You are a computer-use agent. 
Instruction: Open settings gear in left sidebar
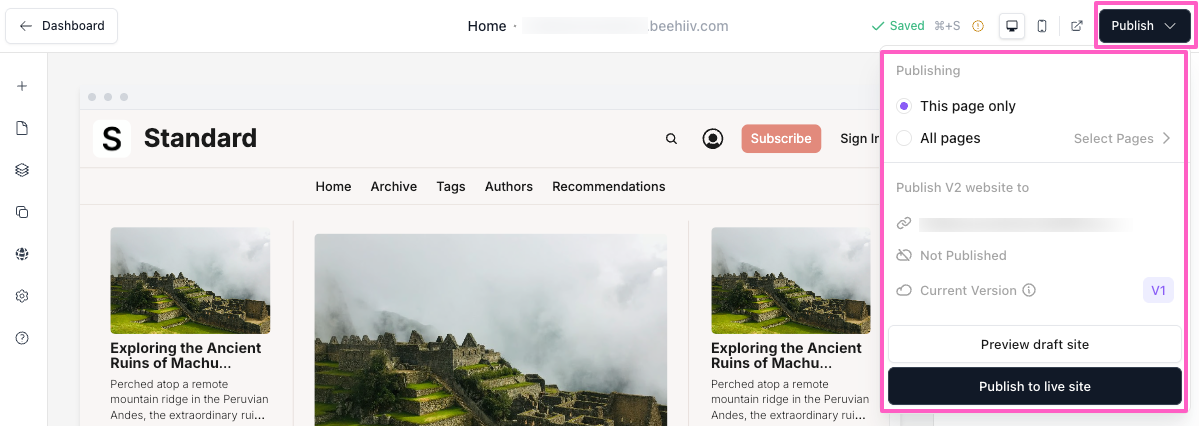22,296
